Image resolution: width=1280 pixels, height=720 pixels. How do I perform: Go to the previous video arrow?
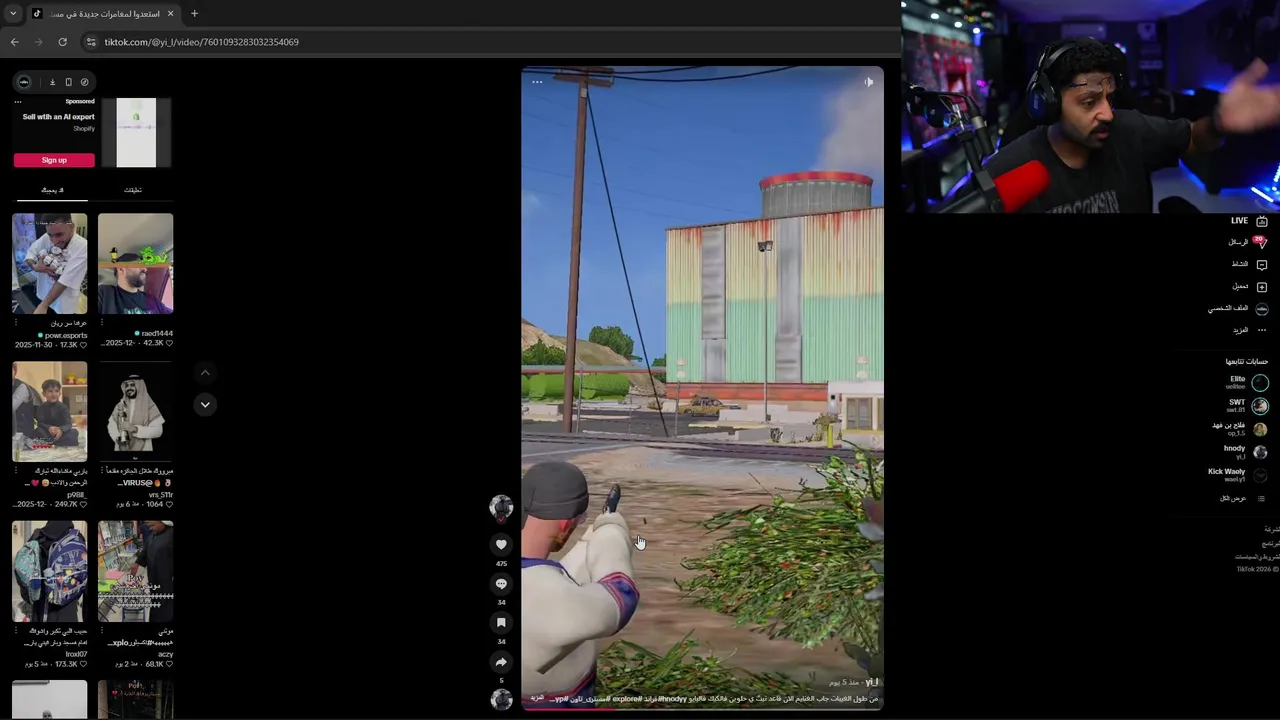click(x=205, y=372)
